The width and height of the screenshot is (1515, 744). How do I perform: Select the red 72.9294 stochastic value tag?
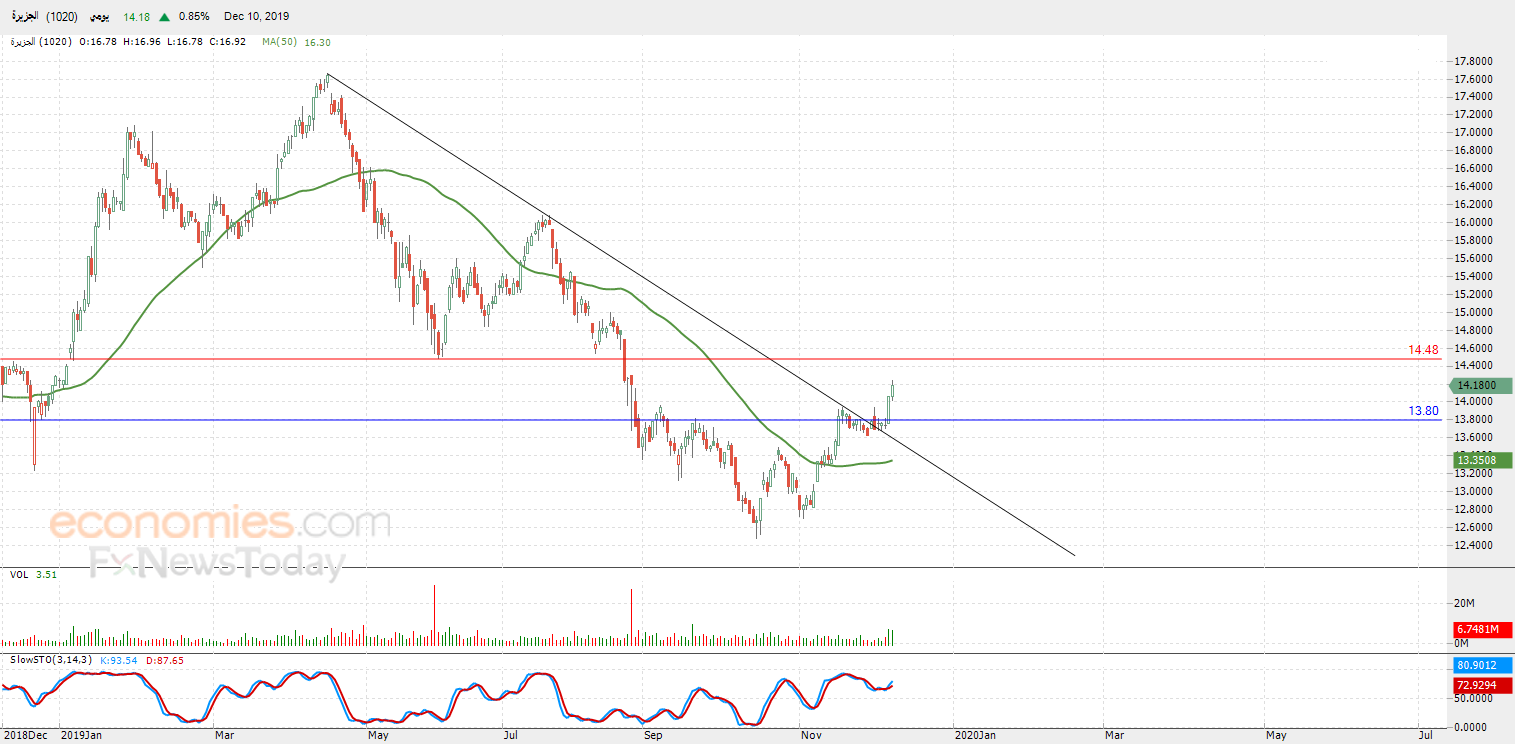click(x=1483, y=685)
